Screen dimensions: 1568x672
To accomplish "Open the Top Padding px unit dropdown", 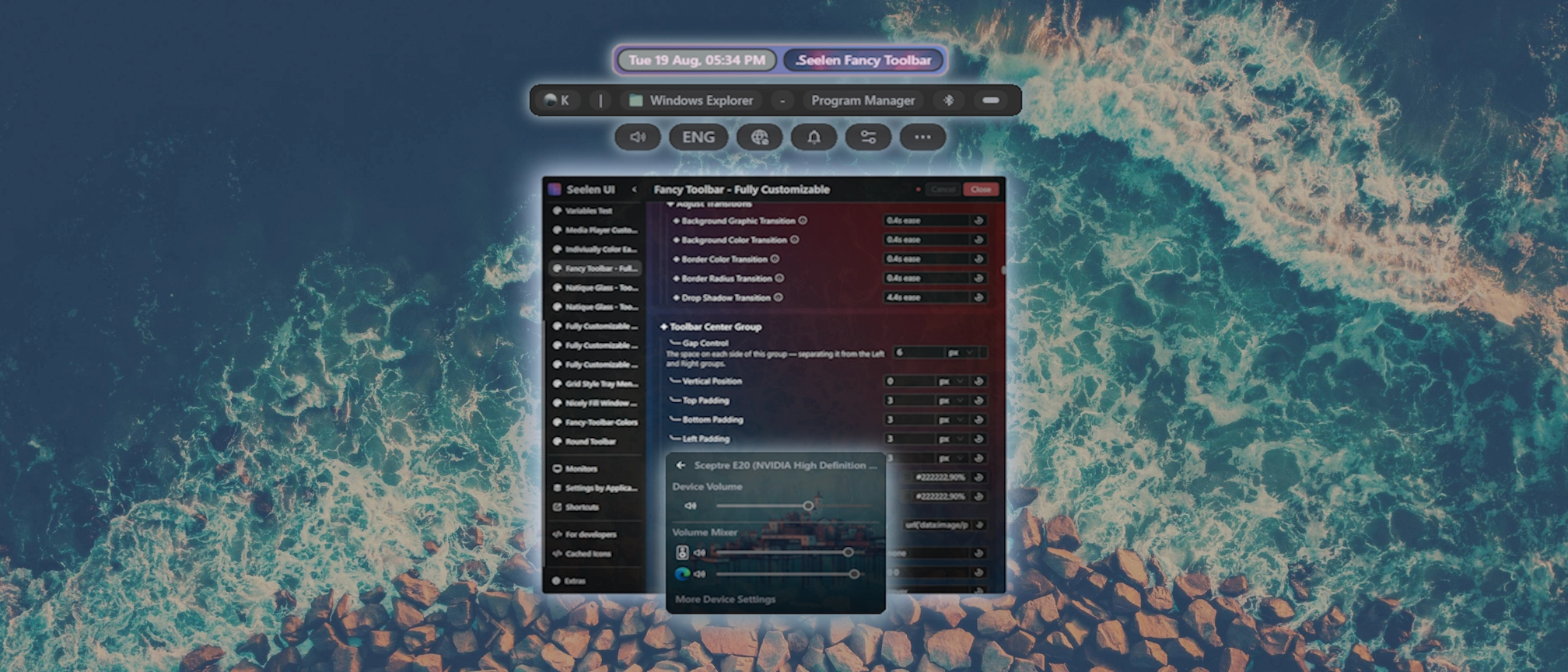I will click(951, 401).
